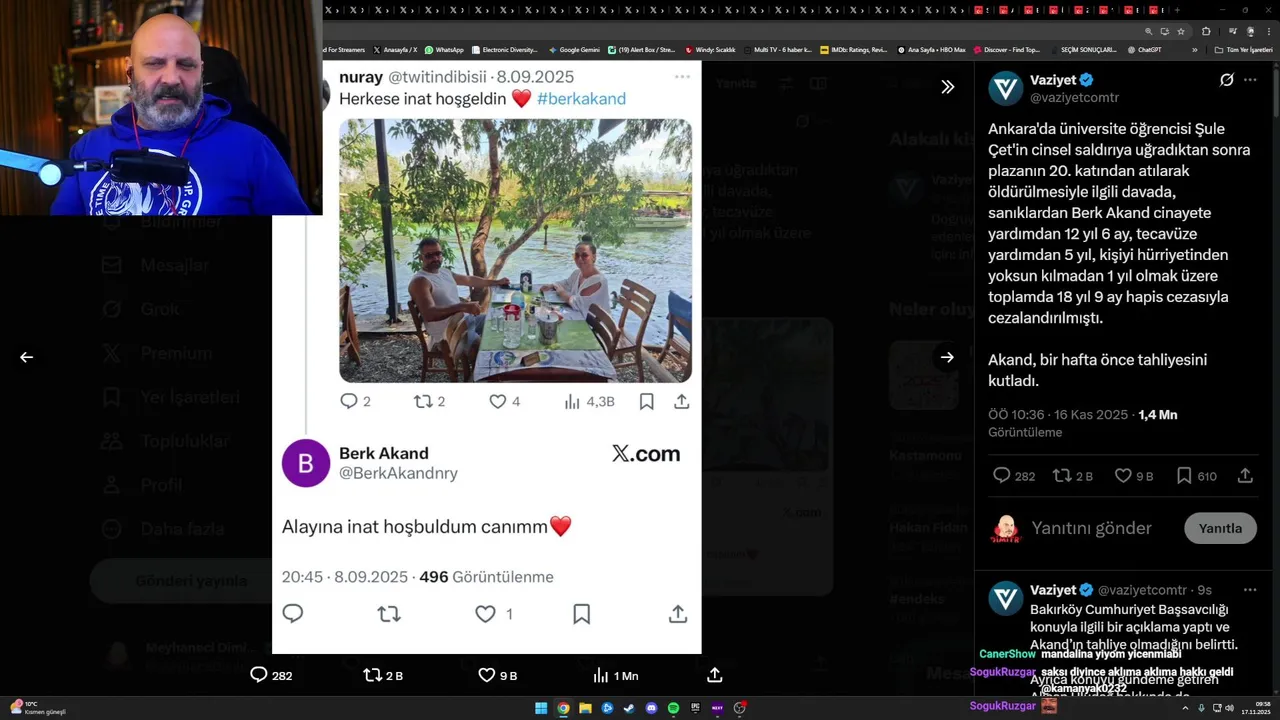Open @vaziyetcomtr handle link
The height and width of the screenshot is (720, 1280).
click(x=1075, y=97)
